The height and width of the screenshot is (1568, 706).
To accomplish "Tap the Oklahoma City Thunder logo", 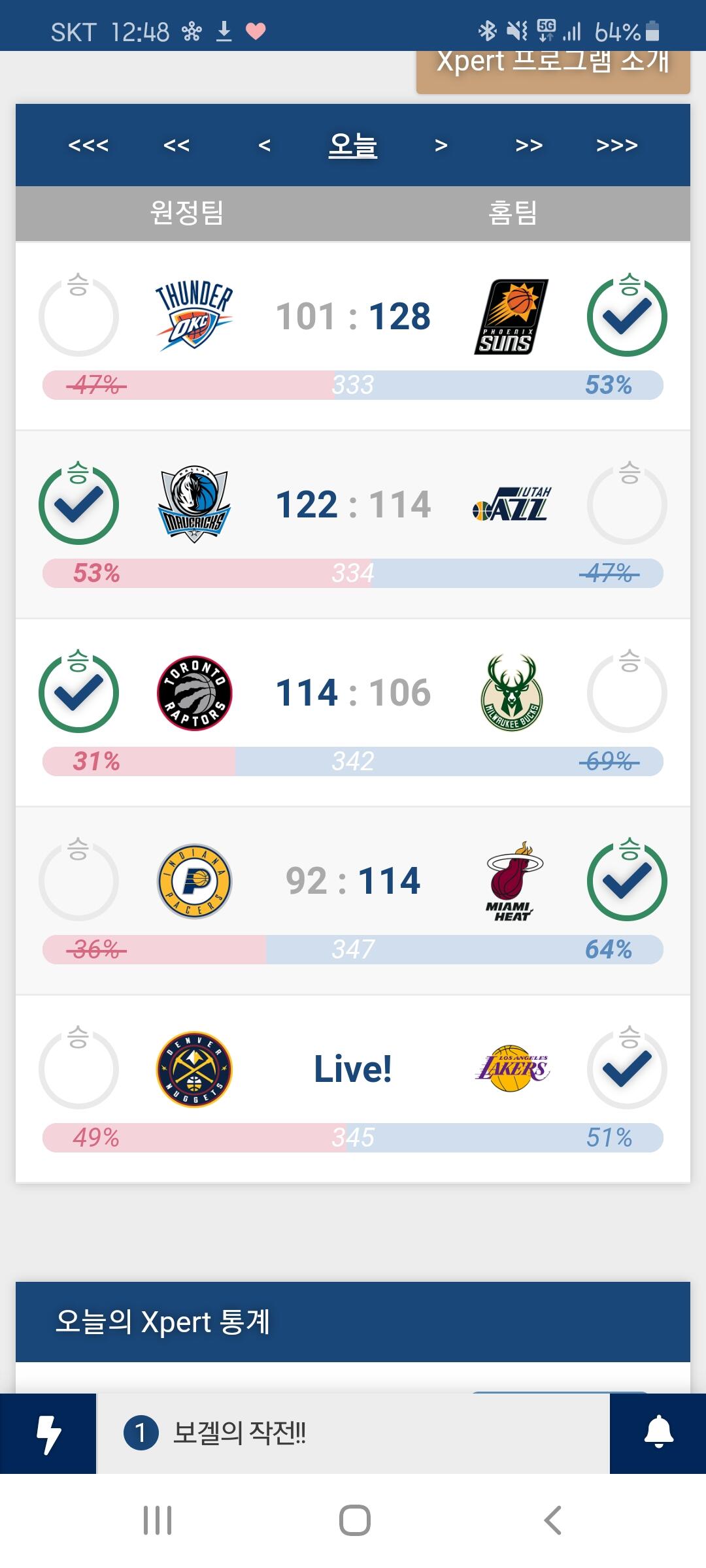I will click(194, 317).
